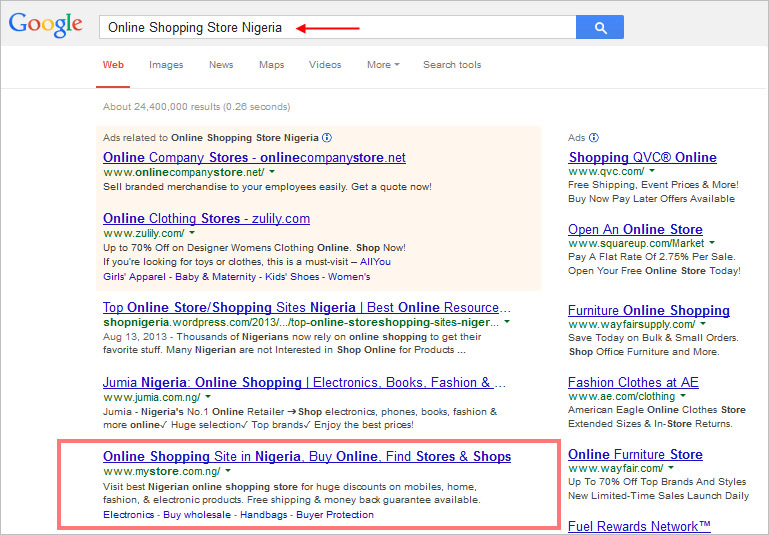
Task: Click 'Free Shipping, Event Prices & More!' text
Action: click(653, 185)
